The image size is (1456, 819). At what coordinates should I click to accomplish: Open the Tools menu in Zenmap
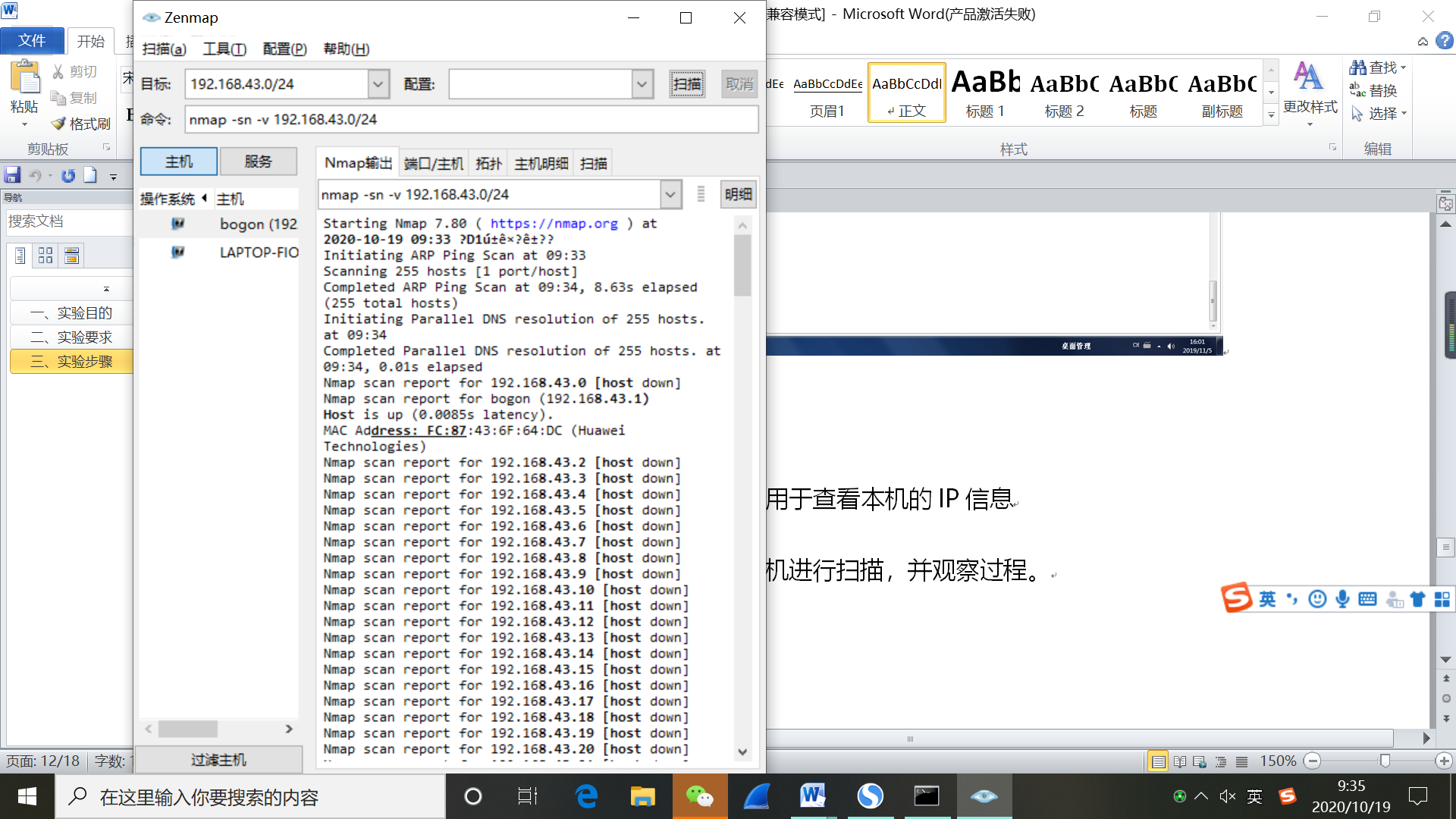coord(224,49)
